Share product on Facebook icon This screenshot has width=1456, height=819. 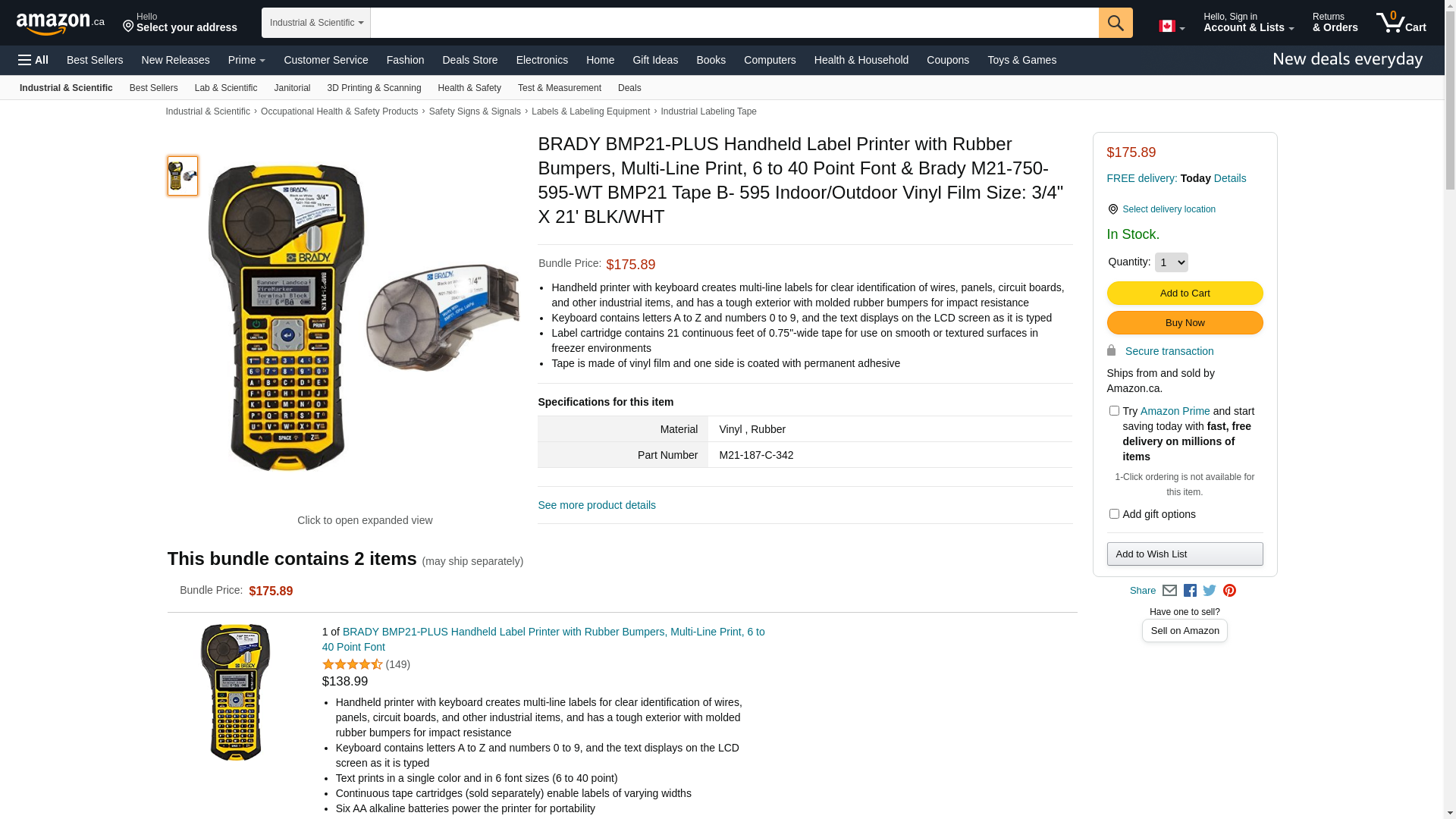(x=1190, y=591)
